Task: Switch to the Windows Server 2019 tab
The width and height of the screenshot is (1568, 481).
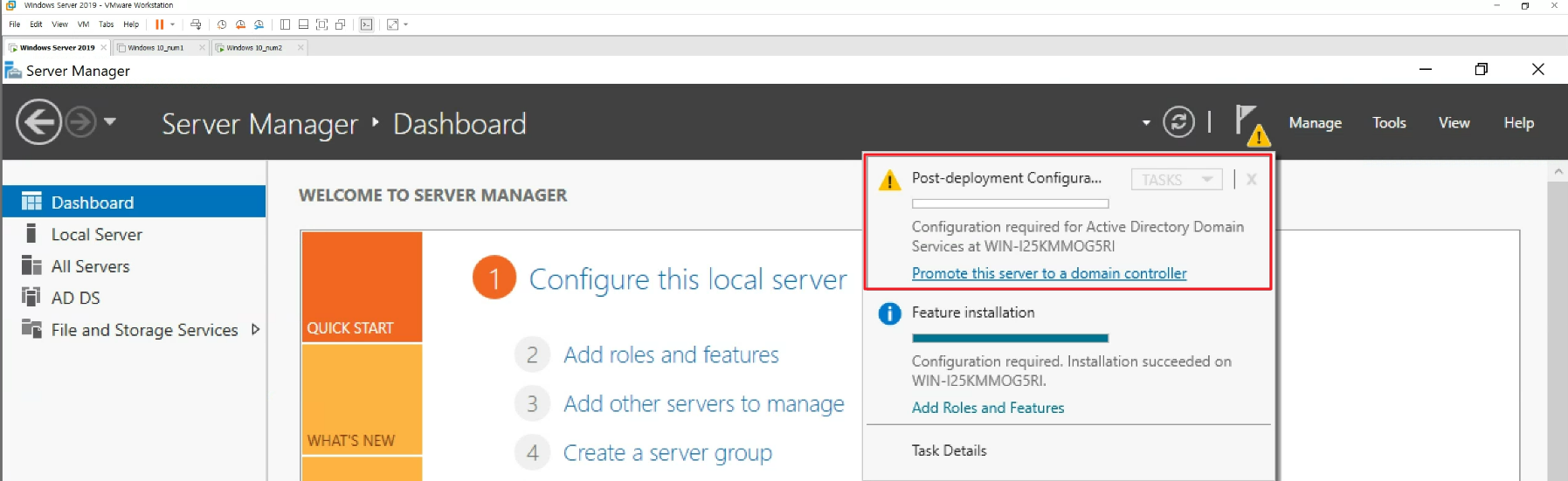Action: click(57, 48)
